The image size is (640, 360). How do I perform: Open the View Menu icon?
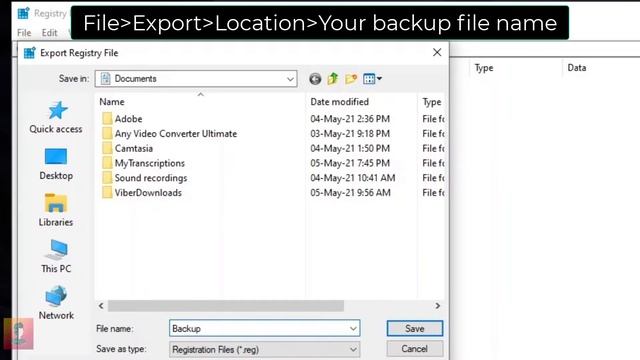click(372, 78)
